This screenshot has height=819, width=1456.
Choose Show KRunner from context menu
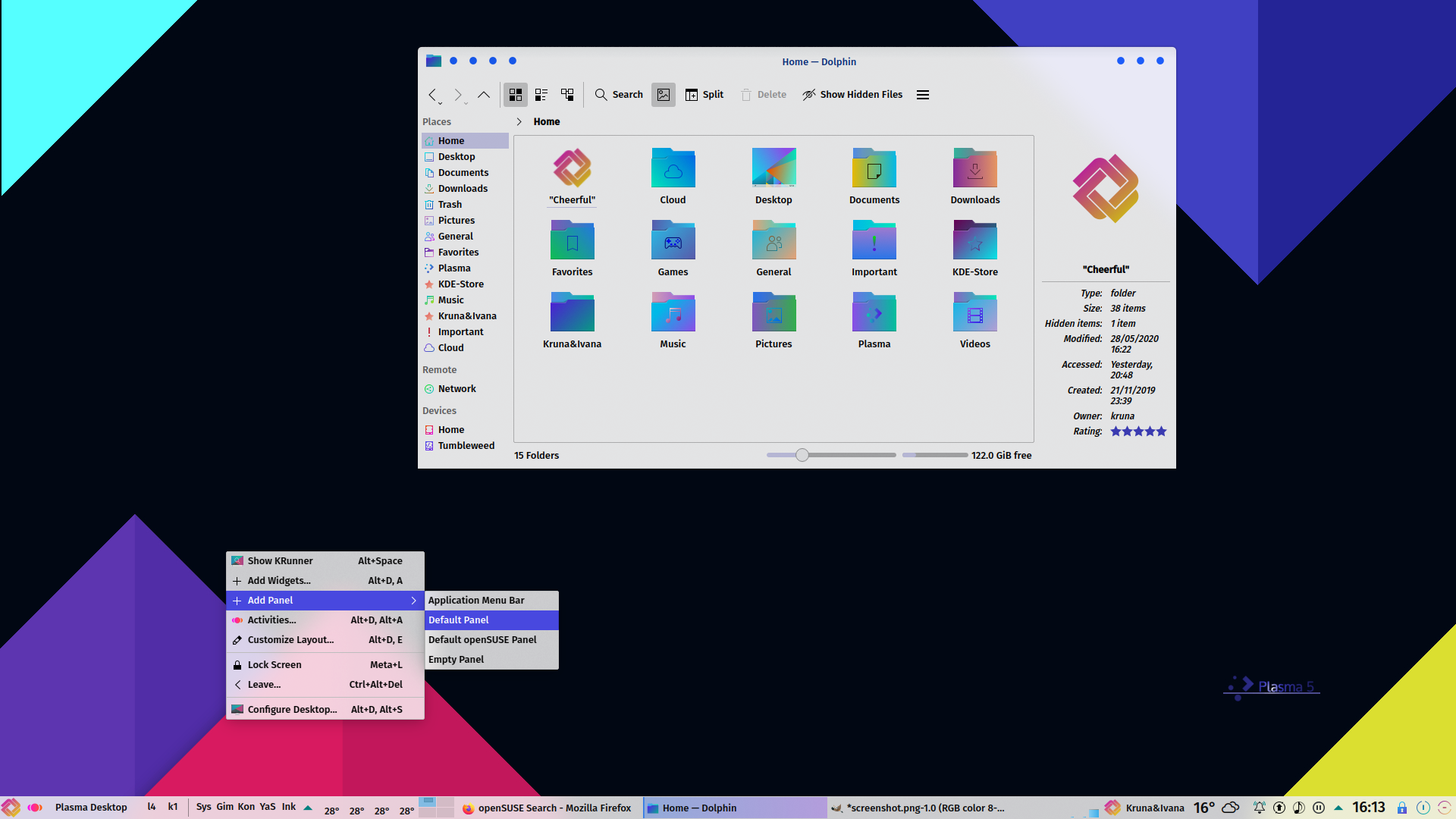point(325,561)
